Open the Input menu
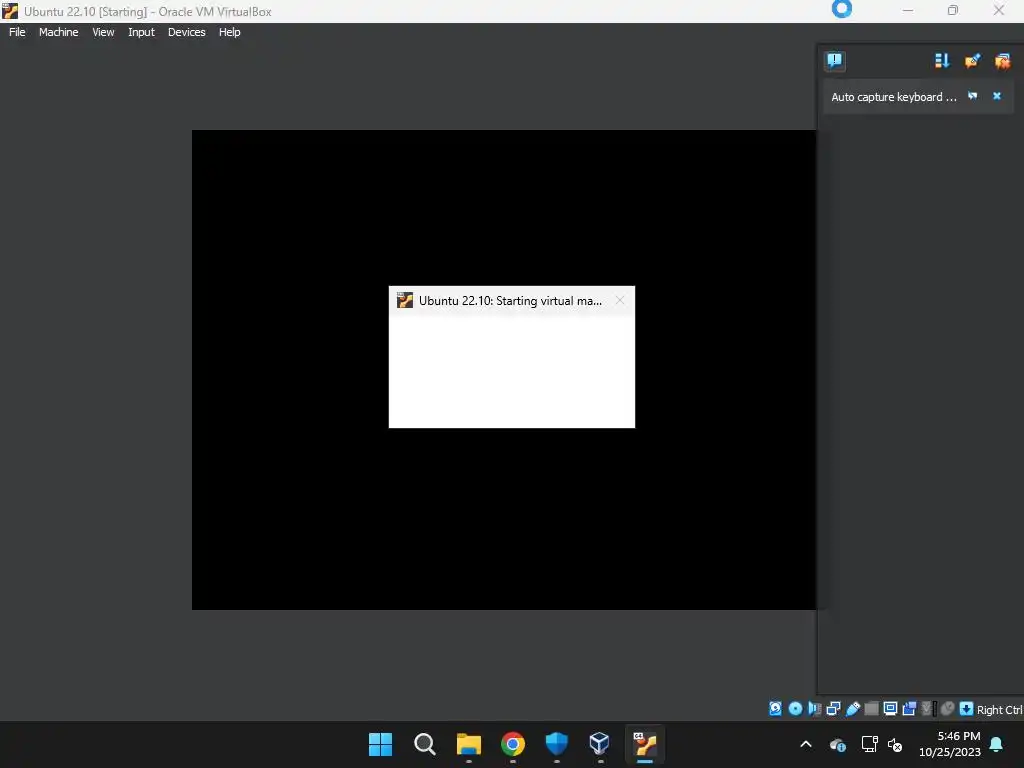This screenshot has height=768, width=1024. 141,32
